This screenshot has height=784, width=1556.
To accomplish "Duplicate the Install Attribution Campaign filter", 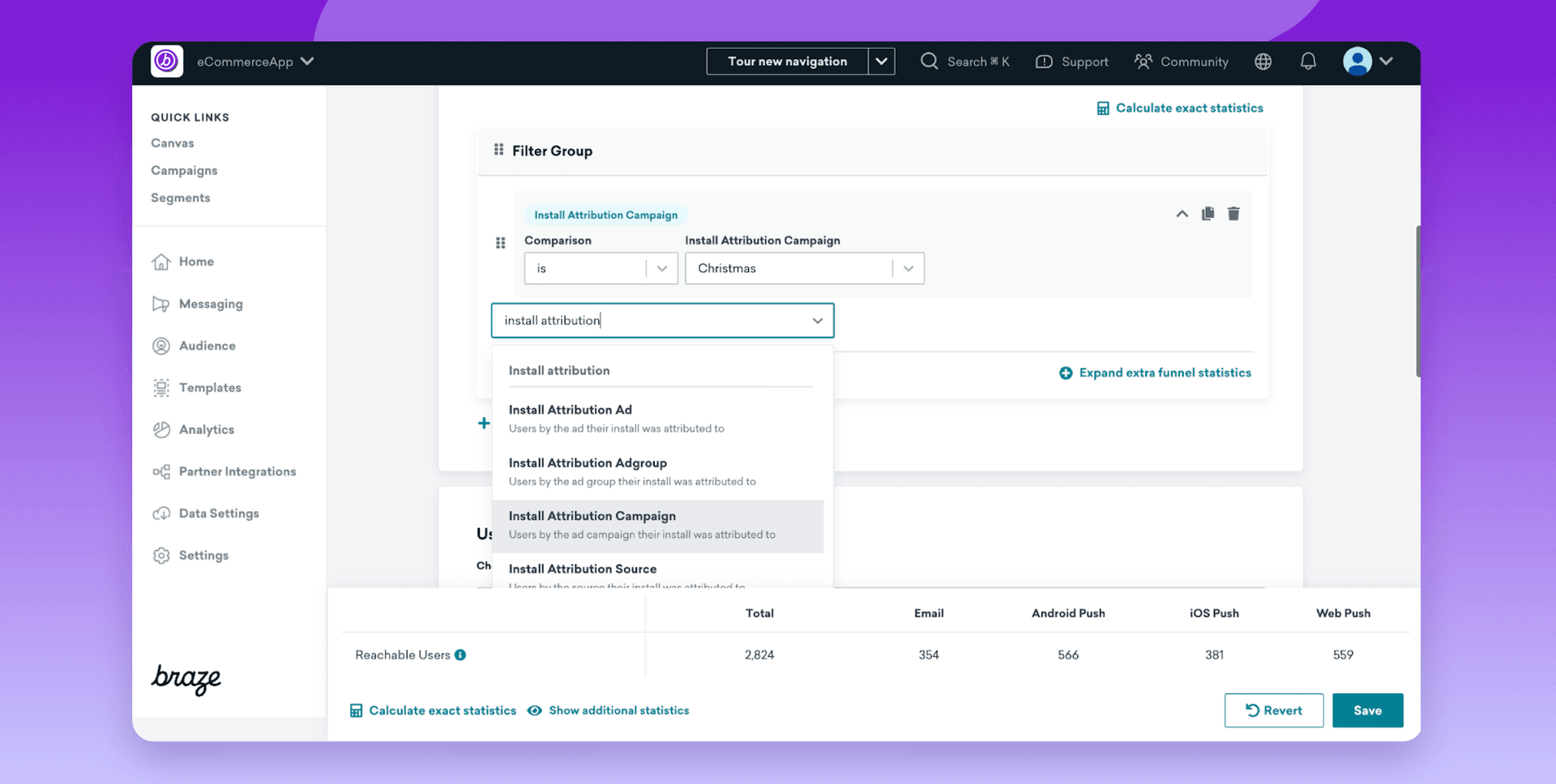I will tap(1208, 214).
